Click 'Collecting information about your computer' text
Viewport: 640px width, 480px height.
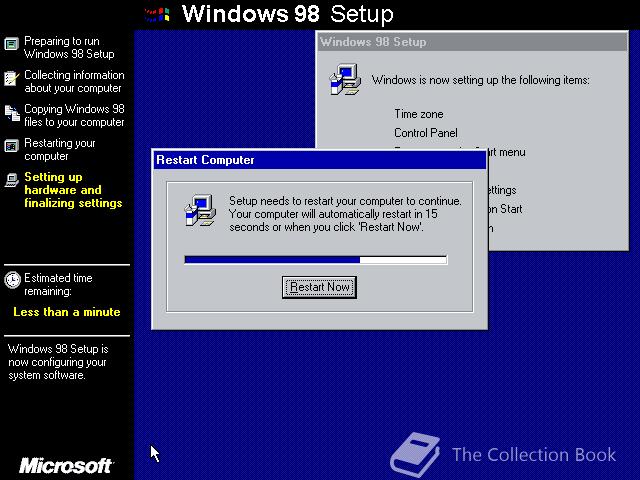coord(74,81)
